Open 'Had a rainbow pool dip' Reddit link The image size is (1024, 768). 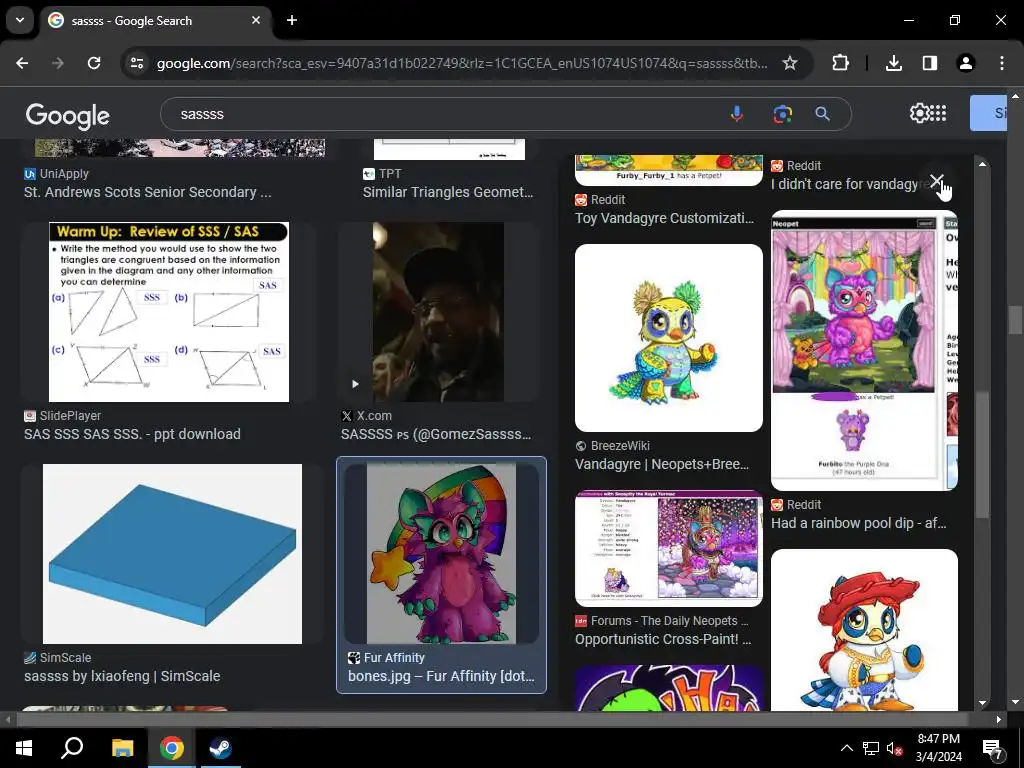[x=859, y=523]
